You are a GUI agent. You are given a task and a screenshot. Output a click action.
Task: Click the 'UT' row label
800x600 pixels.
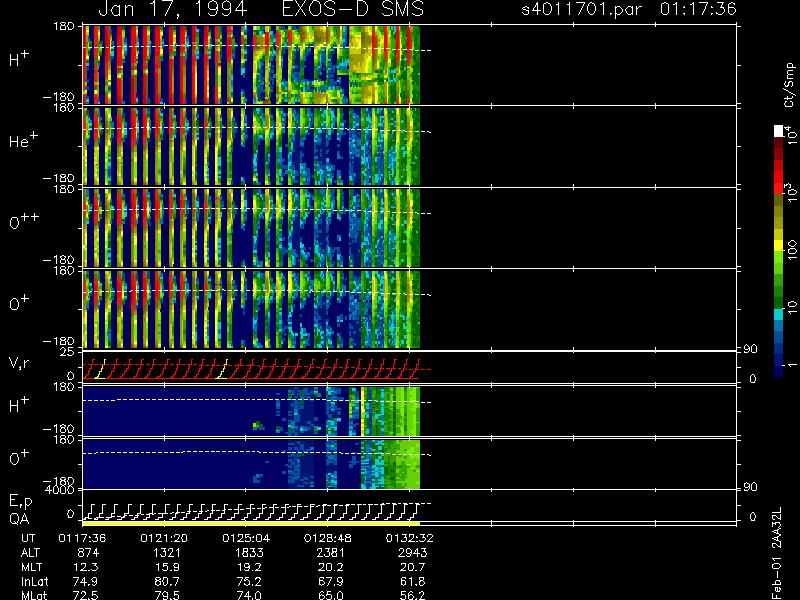point(28,538)
